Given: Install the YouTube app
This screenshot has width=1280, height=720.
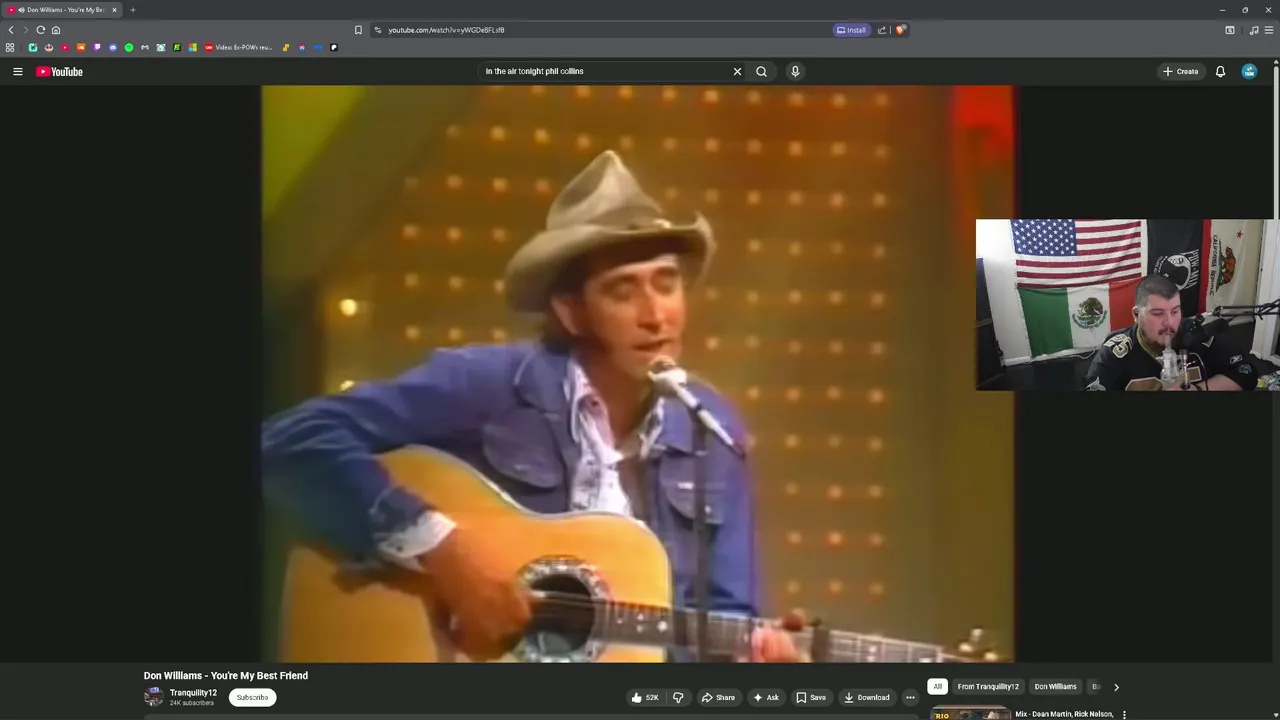Looking at the screenshot, I should point(851,30).
